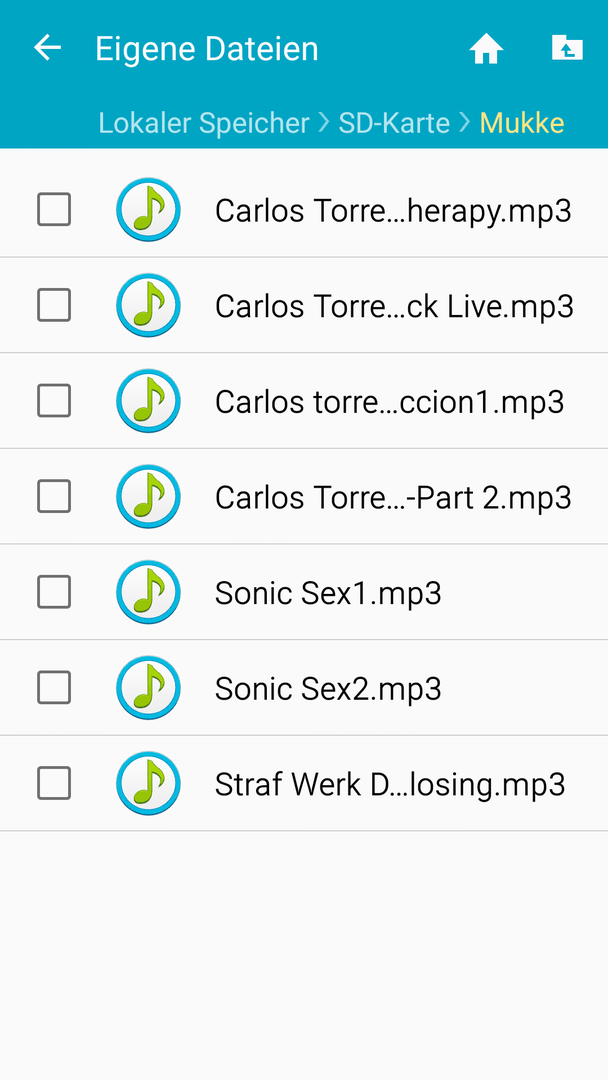Tap the Eigene Dateien title
608x1080 pixels.
coord(207,49)
